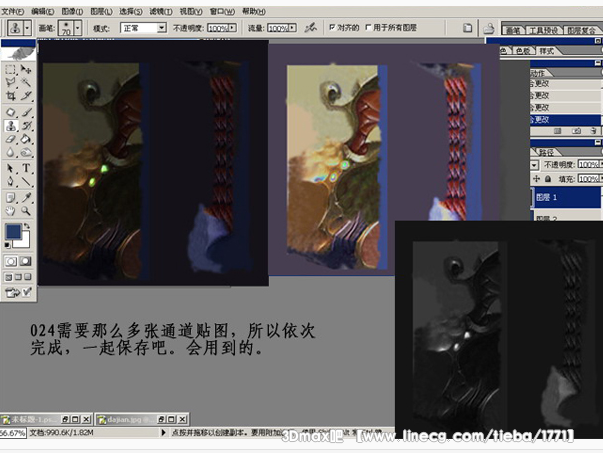
Task: Select the Crop tool
Action: point(10,95)
